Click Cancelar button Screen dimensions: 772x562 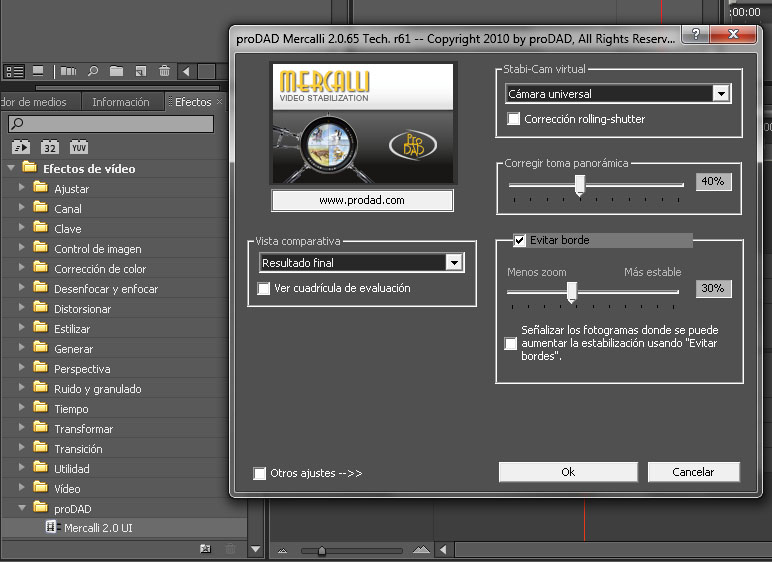(693, 472)
